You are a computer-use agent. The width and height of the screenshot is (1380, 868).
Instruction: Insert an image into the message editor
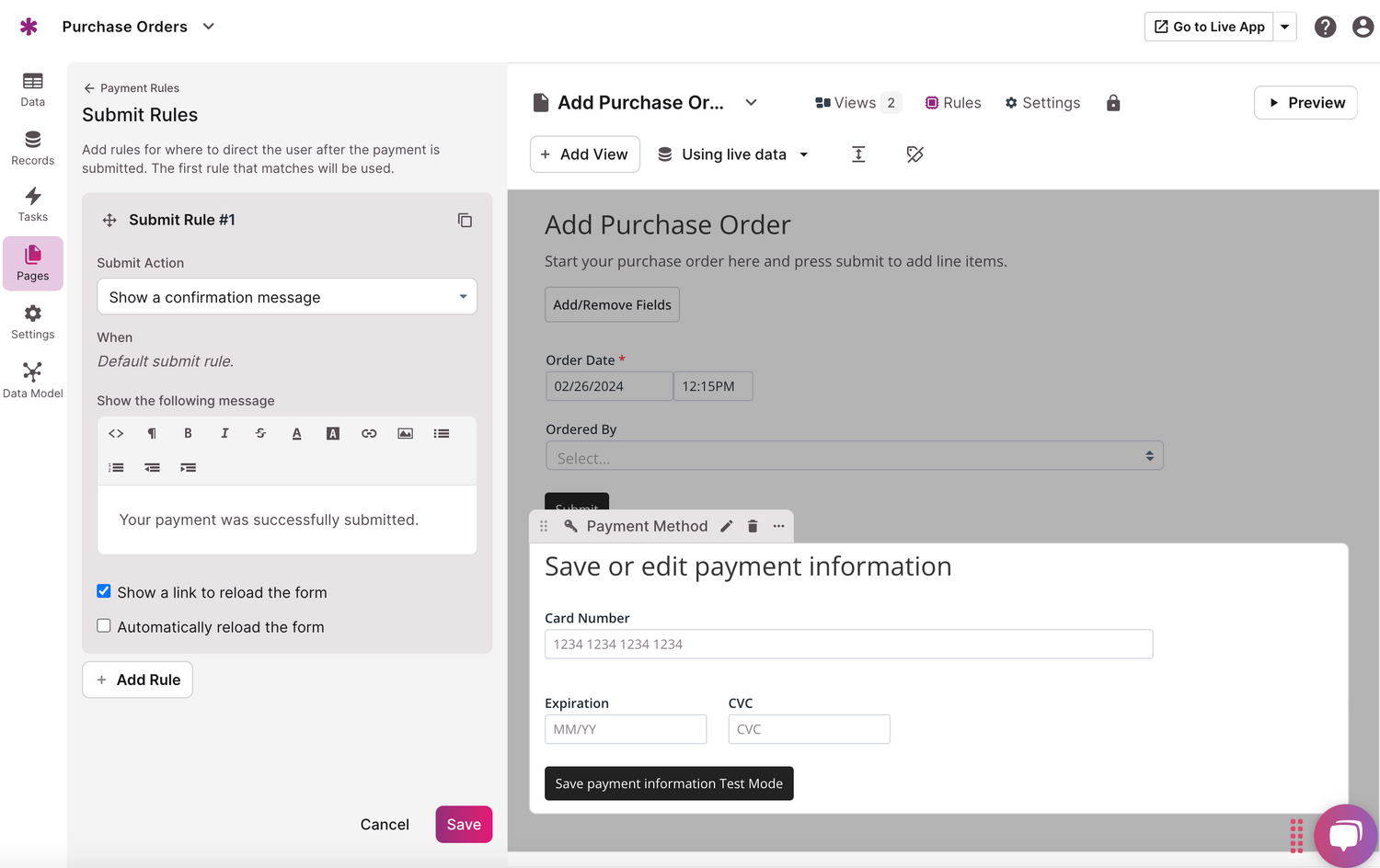tap(405, 432)
